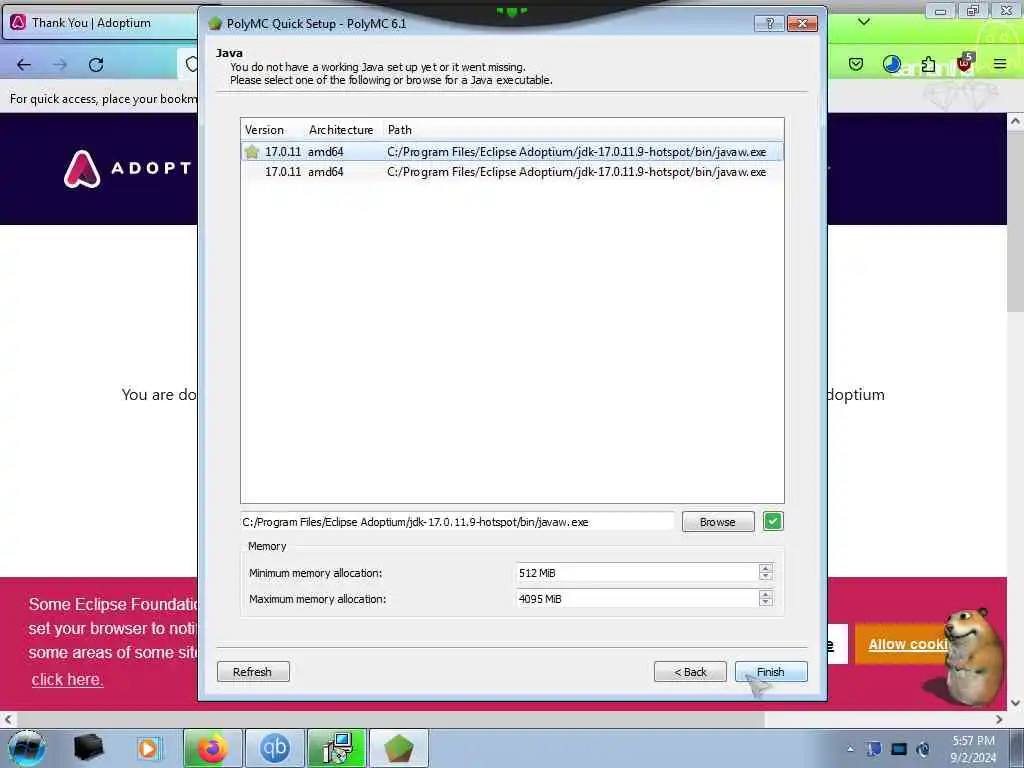The width and height of the screenshot is (1024, 768).
Task: Open the black box taskbar app
Action: click(88, 748)
